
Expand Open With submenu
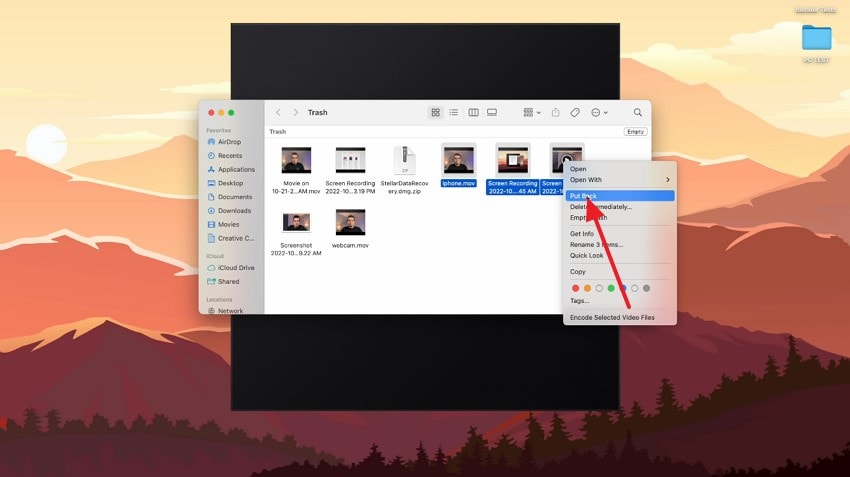point(620,180)
